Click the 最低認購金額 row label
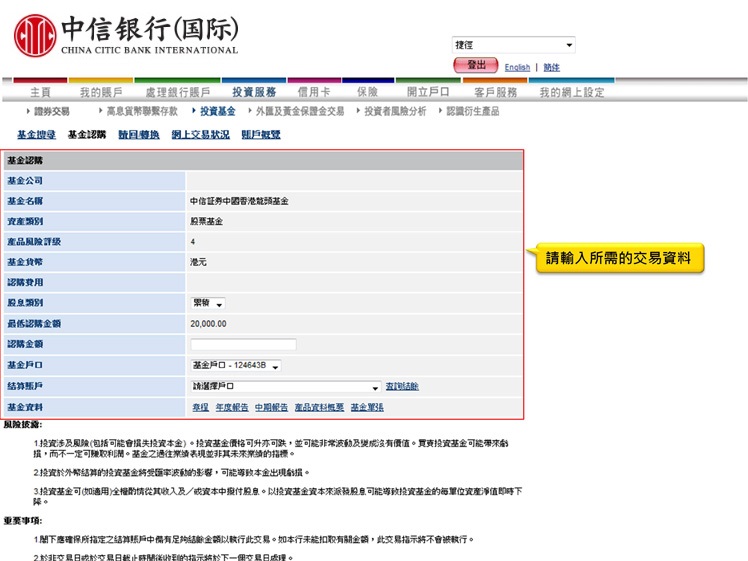Viewport: 748px width, 561px height. [x=34, y=323]
